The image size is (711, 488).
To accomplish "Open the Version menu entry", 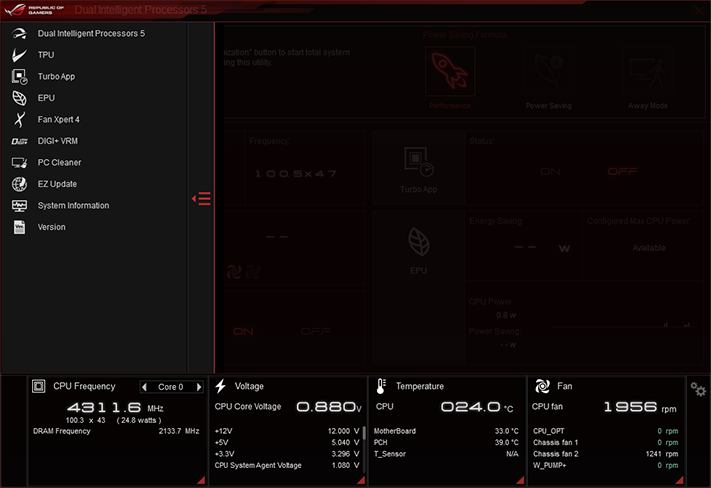I will tap(52, 227).
